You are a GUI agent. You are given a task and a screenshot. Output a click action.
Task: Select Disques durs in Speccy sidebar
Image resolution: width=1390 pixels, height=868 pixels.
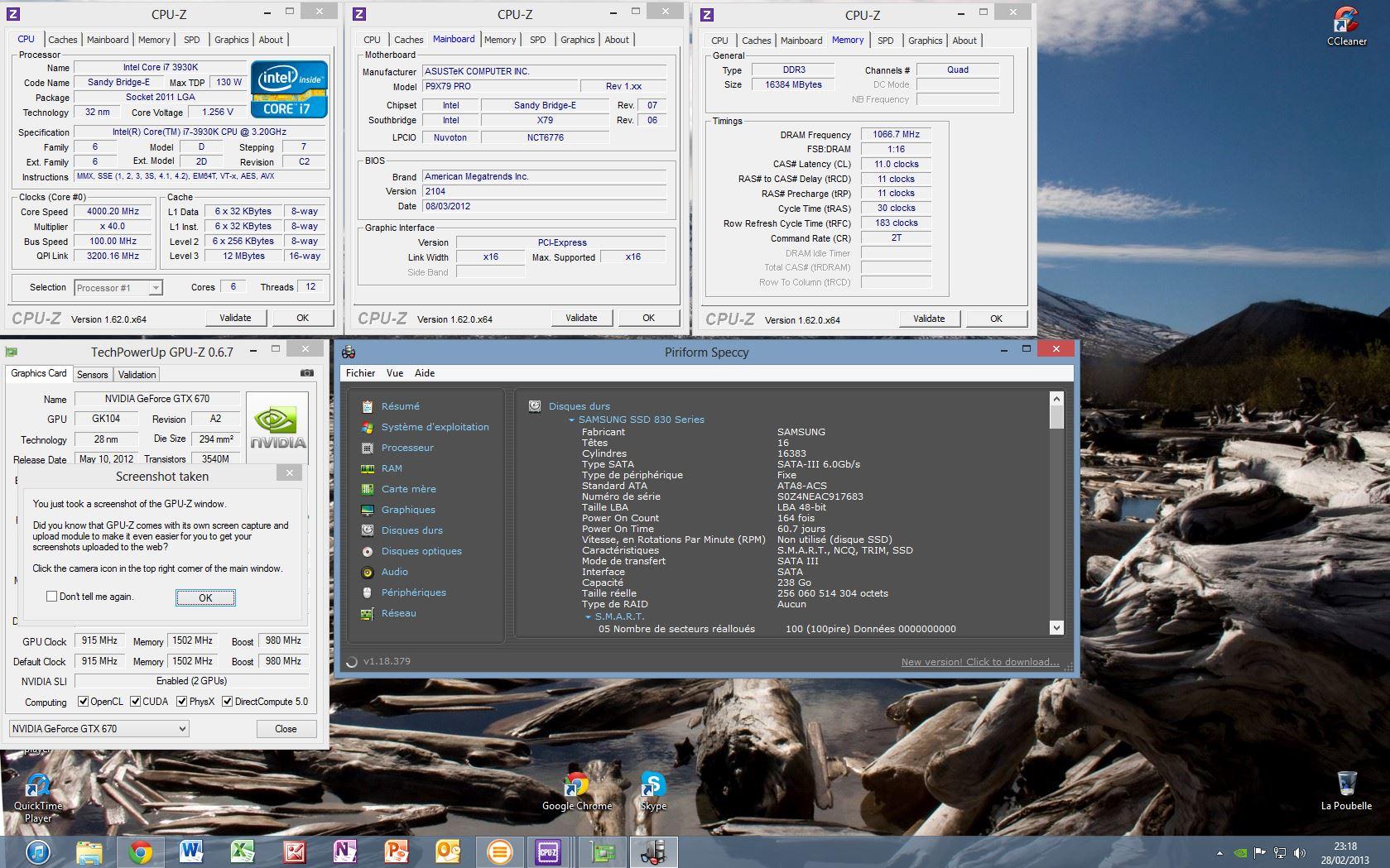(411, 530)
